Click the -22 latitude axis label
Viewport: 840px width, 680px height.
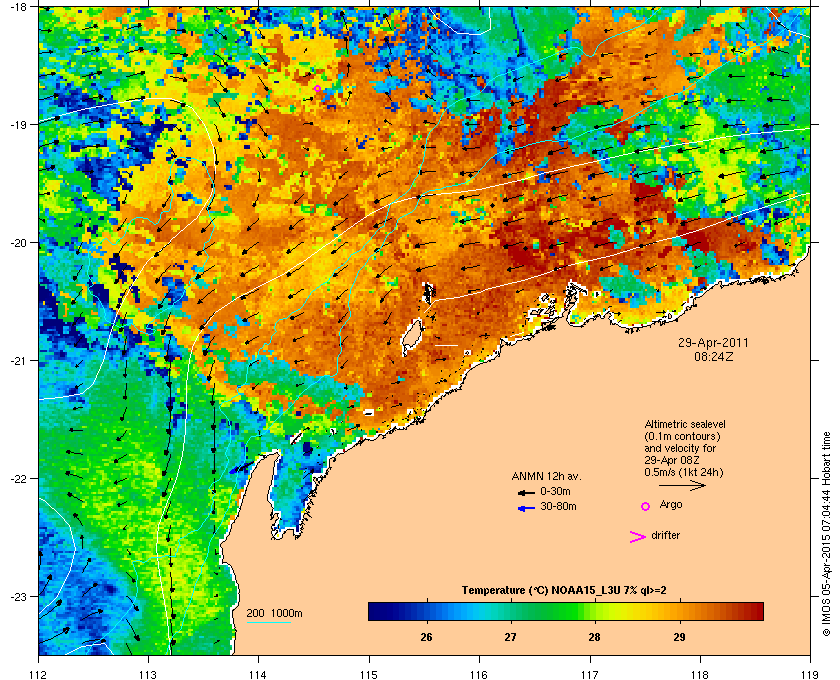tap(19, 479)
